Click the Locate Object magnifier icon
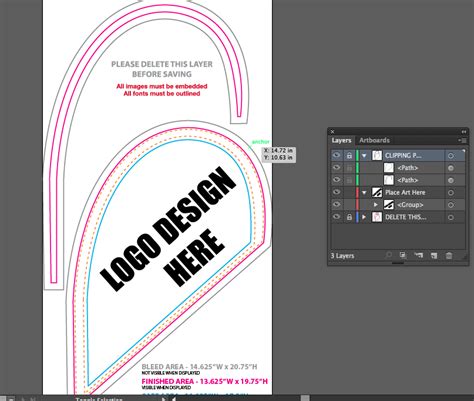Viewport: 474px width, 401px height. [x=388, y=255]
